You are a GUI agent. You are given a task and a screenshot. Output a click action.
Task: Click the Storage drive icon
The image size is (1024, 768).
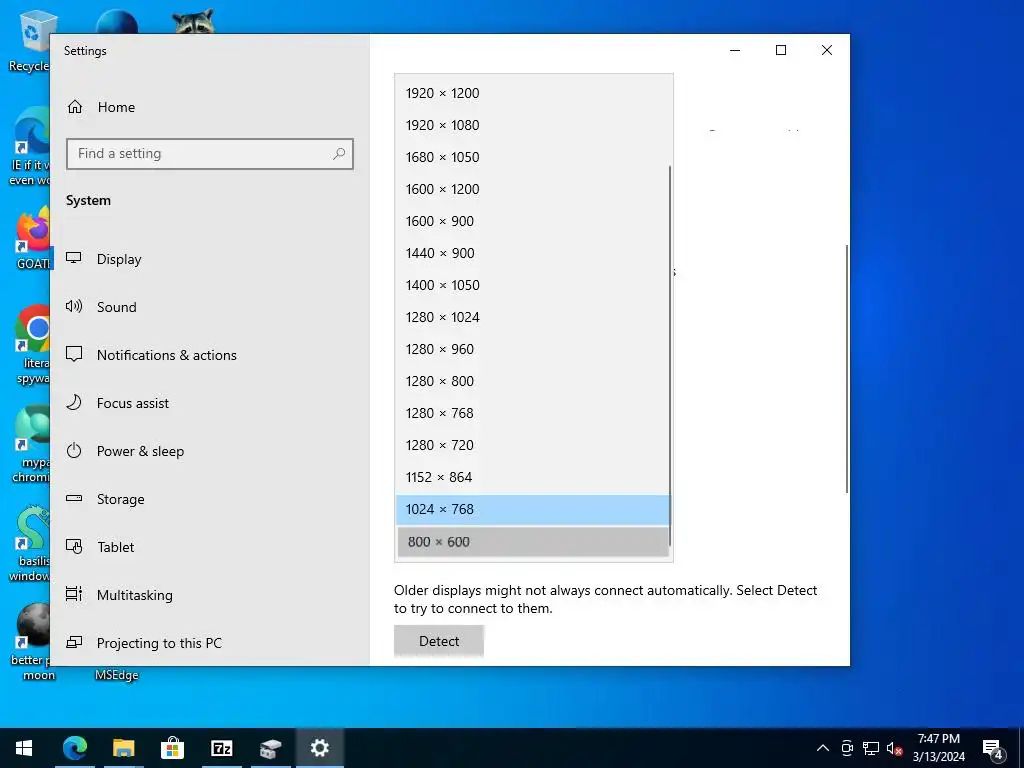pos(74,498)
